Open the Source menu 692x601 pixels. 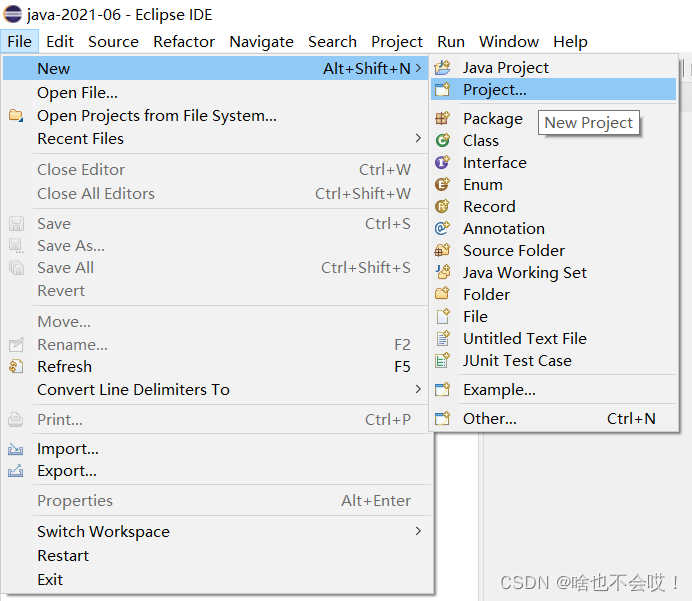point(113,41)
